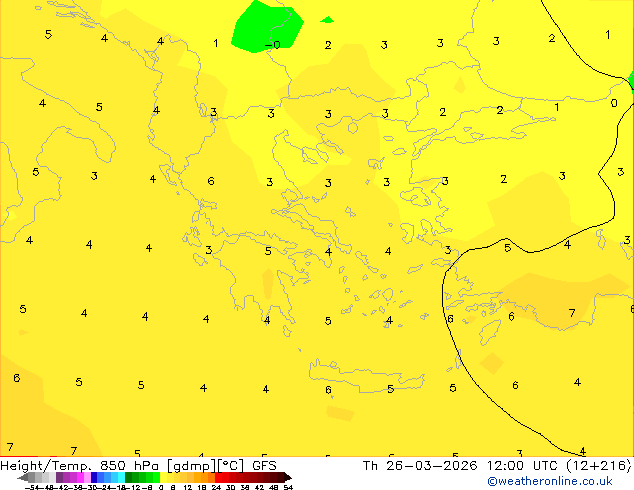The height and width of the screenshot is (490, 634).
Task: Click the orange diamond patch east of Crete
Action: pyautogui.click(x=492, y=363)
